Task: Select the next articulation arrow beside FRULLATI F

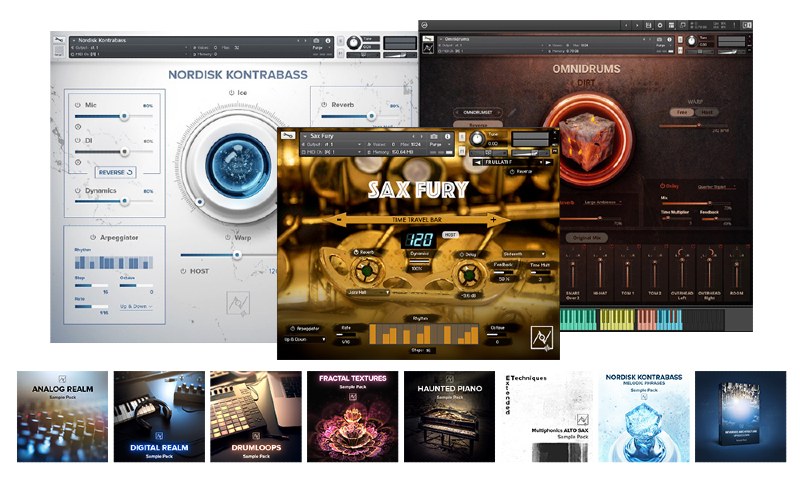Action: (548, 162)
